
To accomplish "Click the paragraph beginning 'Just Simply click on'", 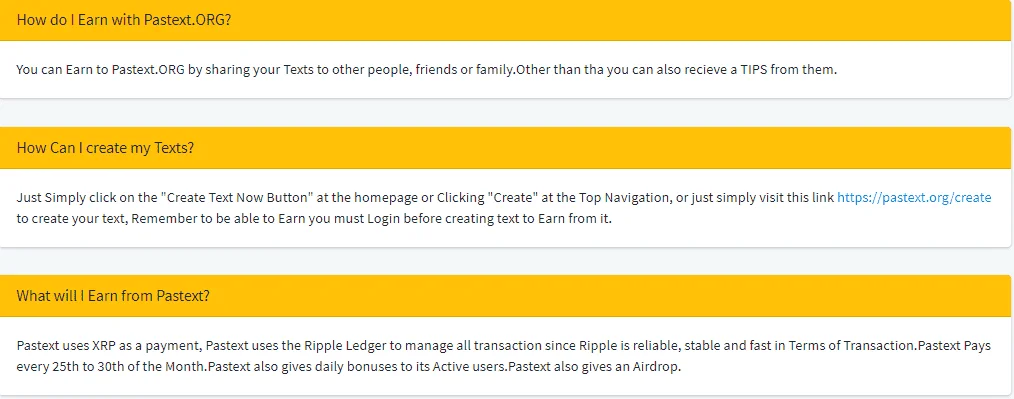I will click(504, 208).
